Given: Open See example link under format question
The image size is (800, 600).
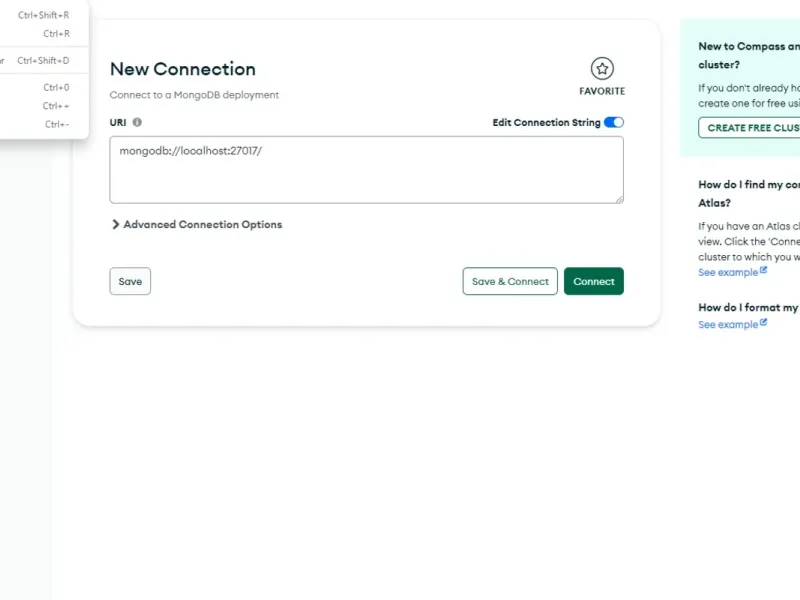Looking at the screenshot, I should coord(728,324).
